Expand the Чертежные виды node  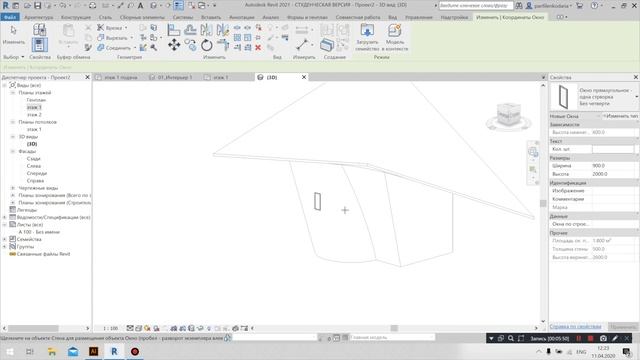[13, 188]
